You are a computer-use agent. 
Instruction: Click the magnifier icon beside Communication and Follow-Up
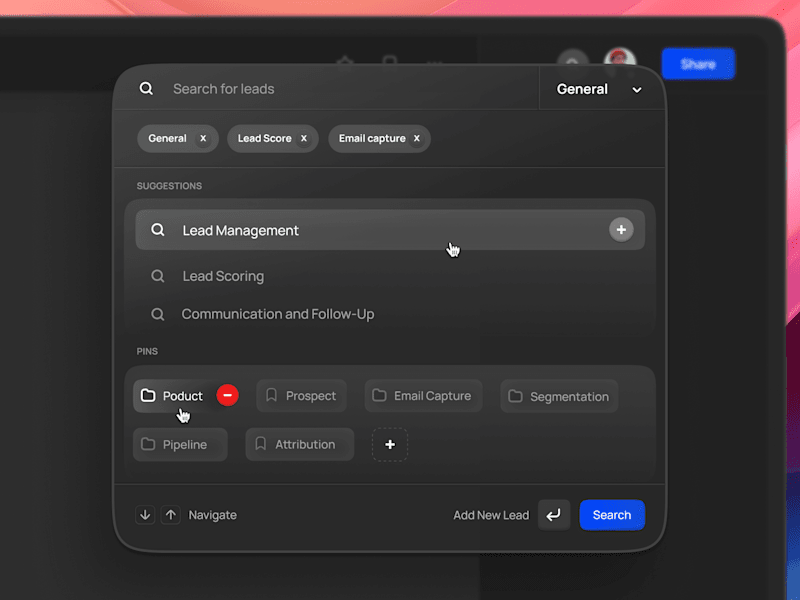coord(158,314)
